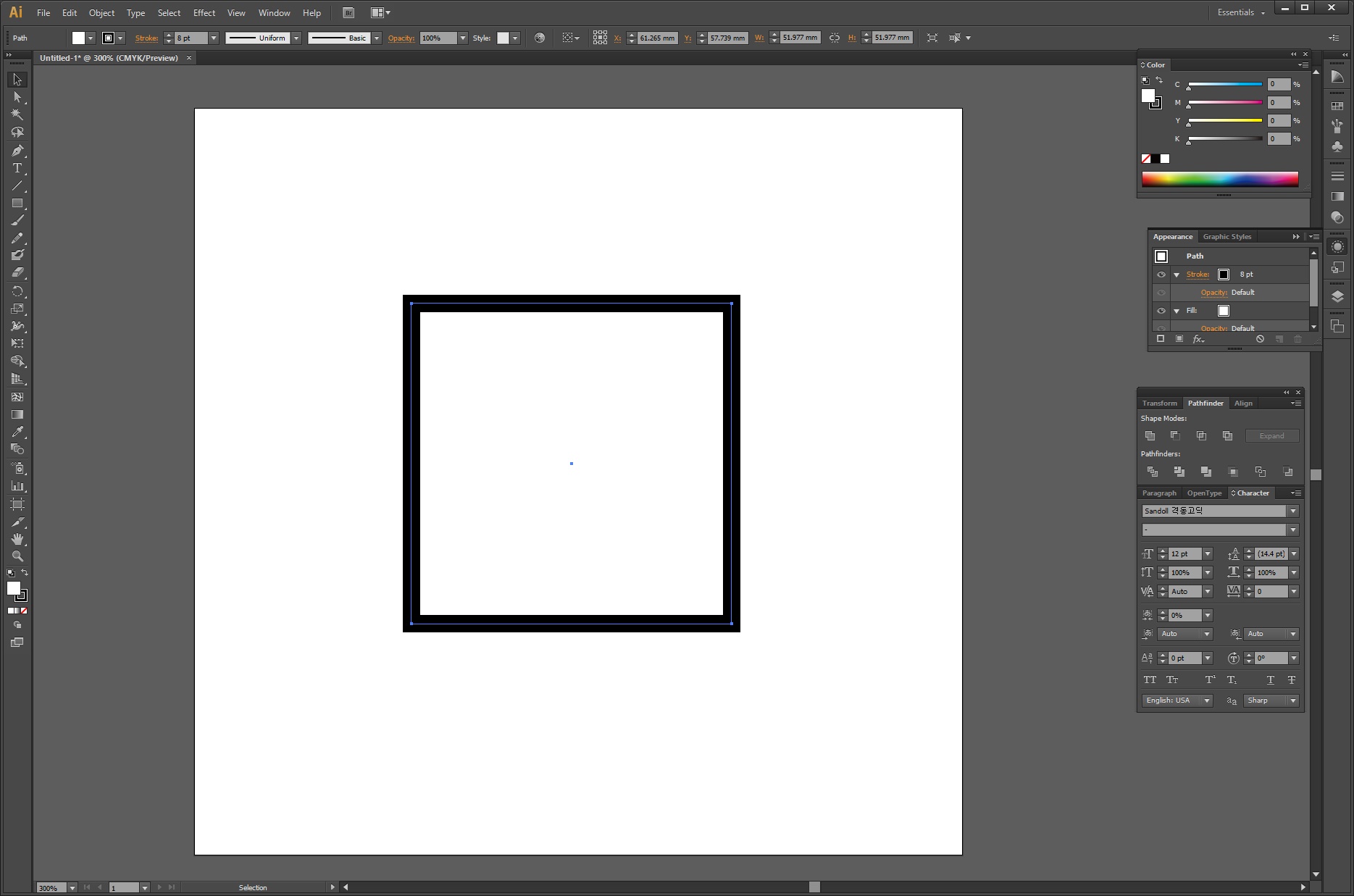Select the Artboard tool
Viewport: 1354px width, 896px height.
point(17,503)
